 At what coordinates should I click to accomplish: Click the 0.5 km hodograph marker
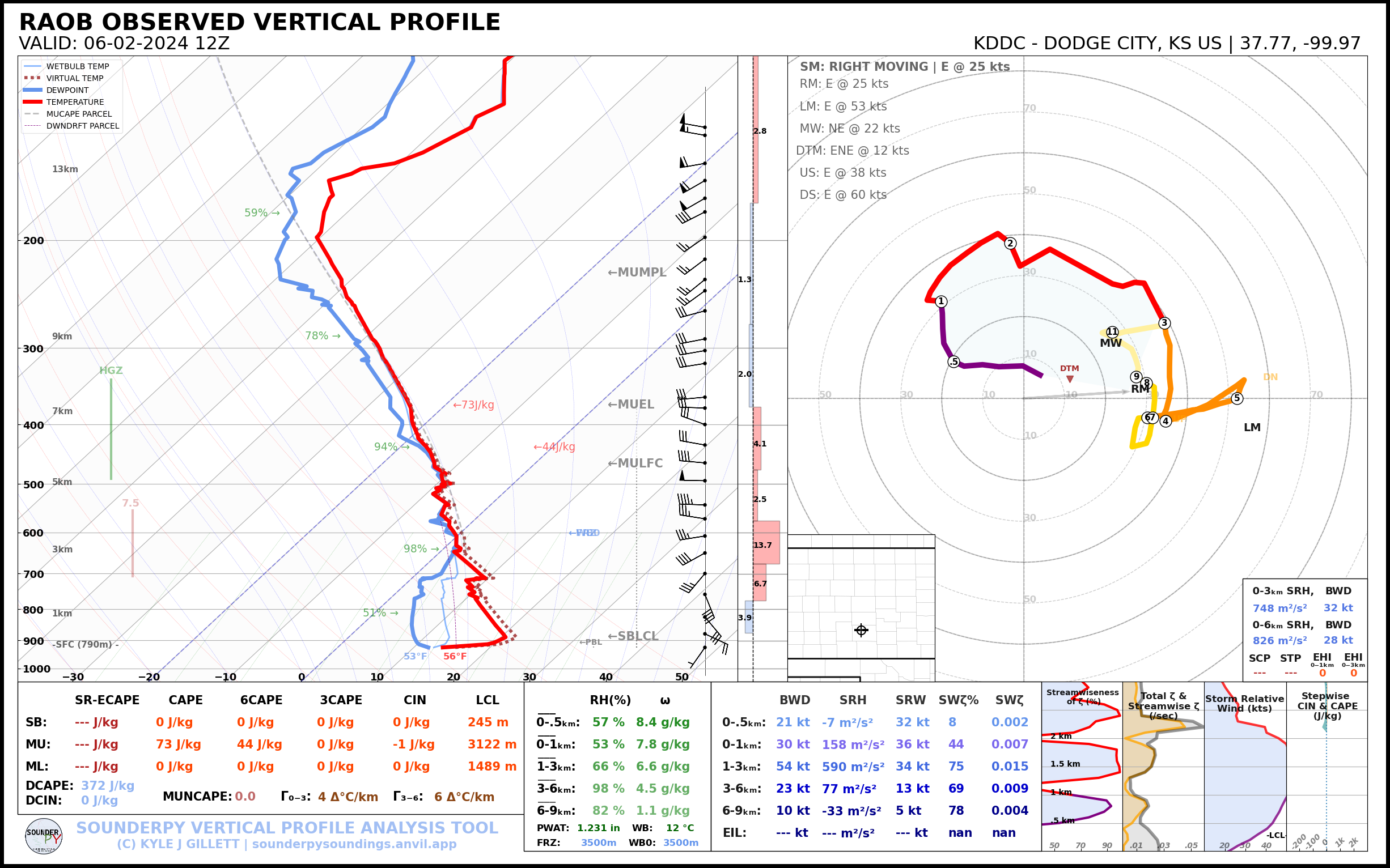click(953, 361)
